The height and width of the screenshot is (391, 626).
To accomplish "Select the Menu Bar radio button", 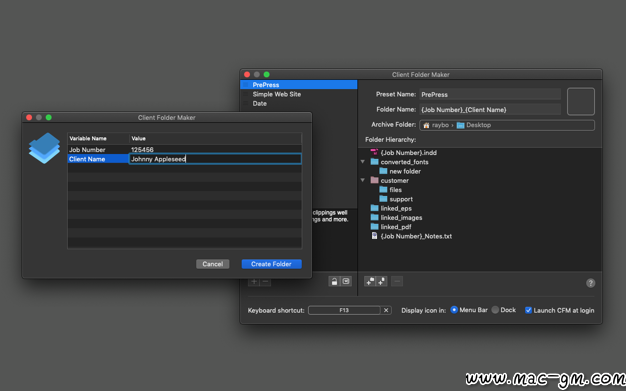I will click(454, 310).
